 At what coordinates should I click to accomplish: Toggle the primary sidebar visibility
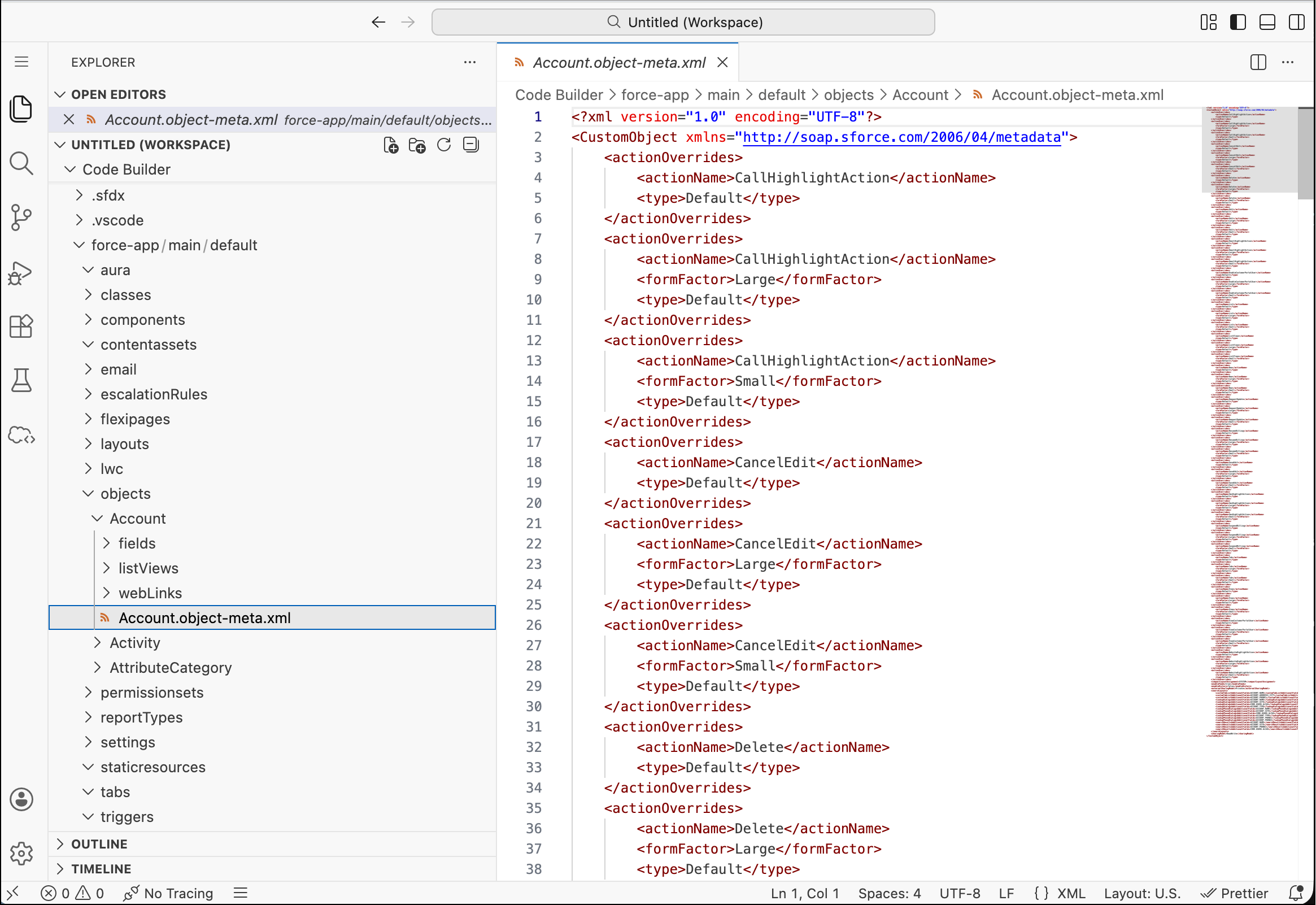(x=1238, y=22)
